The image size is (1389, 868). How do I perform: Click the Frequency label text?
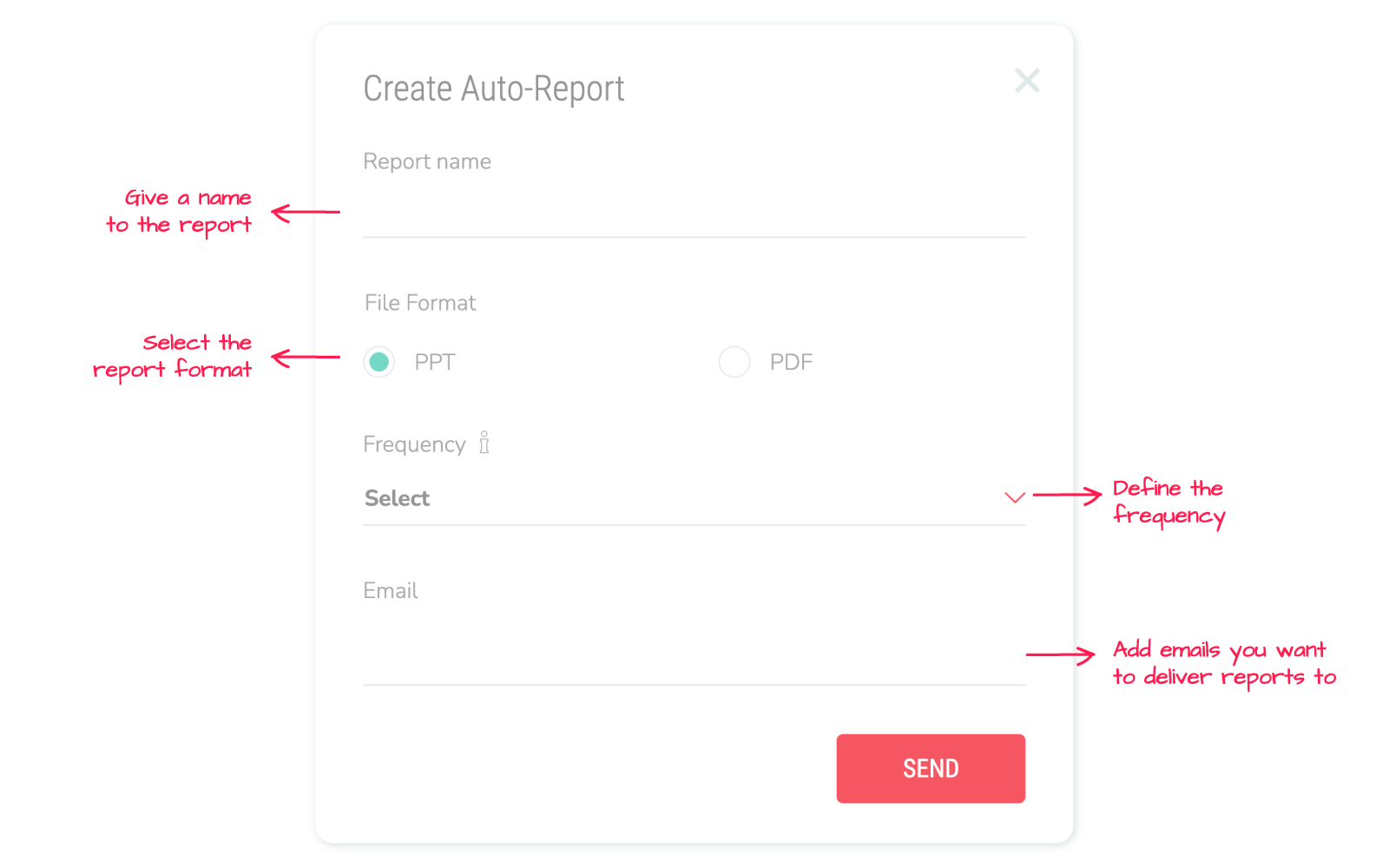(414, 444)
